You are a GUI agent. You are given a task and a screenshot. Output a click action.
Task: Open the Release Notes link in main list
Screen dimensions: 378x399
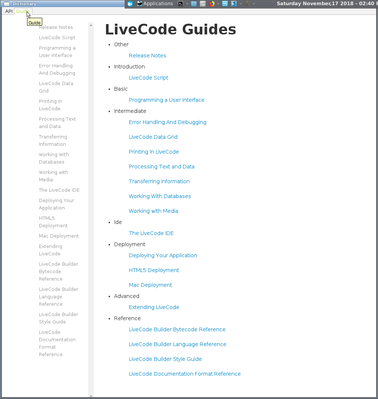click(147, 56)
